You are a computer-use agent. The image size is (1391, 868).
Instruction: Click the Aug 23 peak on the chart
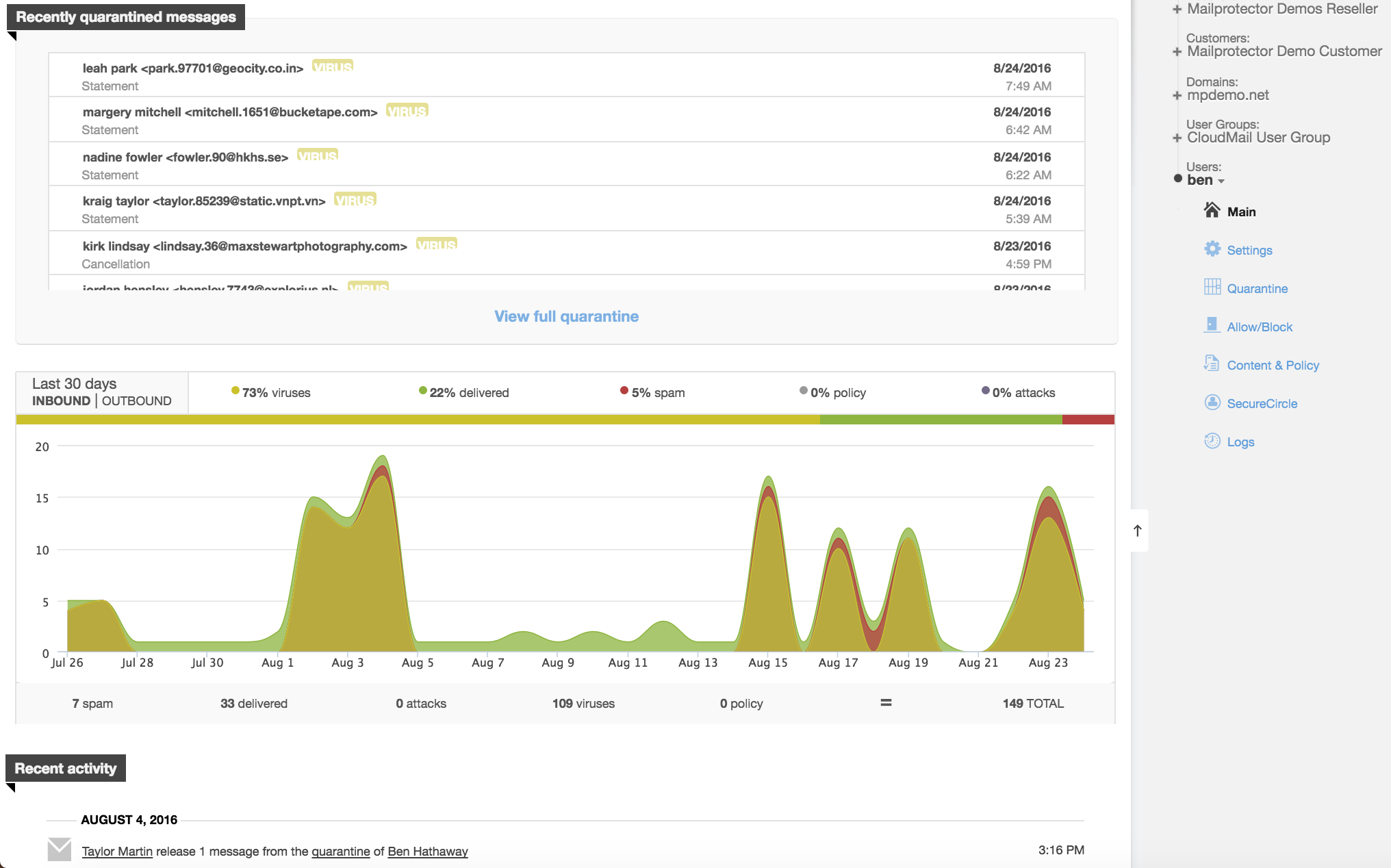[x=1049, y=488]
